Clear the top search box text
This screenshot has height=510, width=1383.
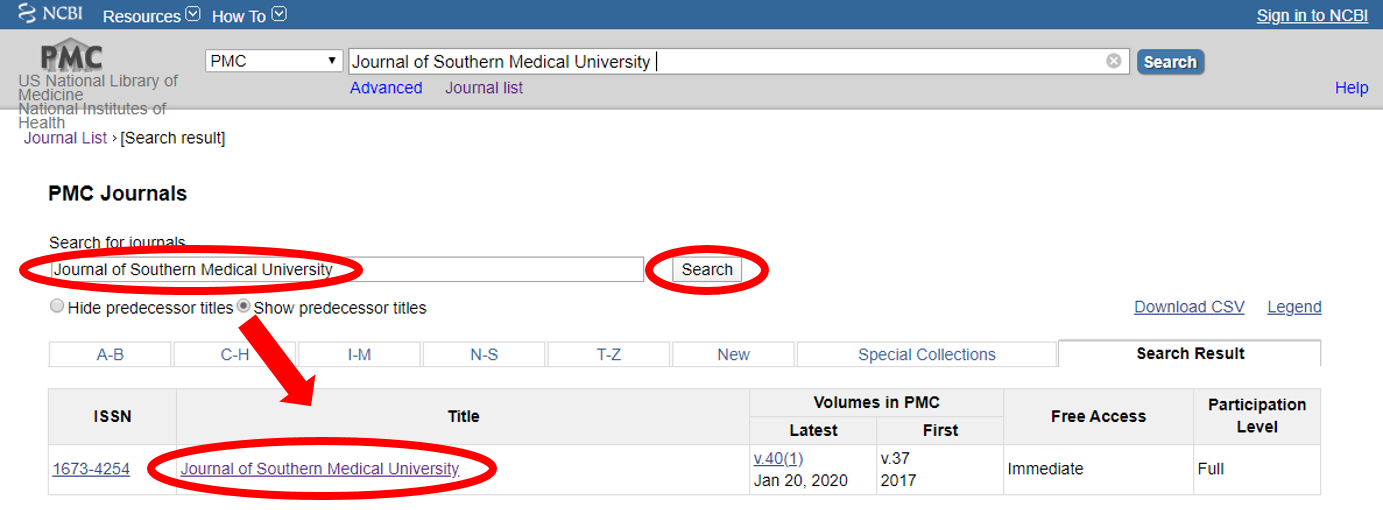1113,61
